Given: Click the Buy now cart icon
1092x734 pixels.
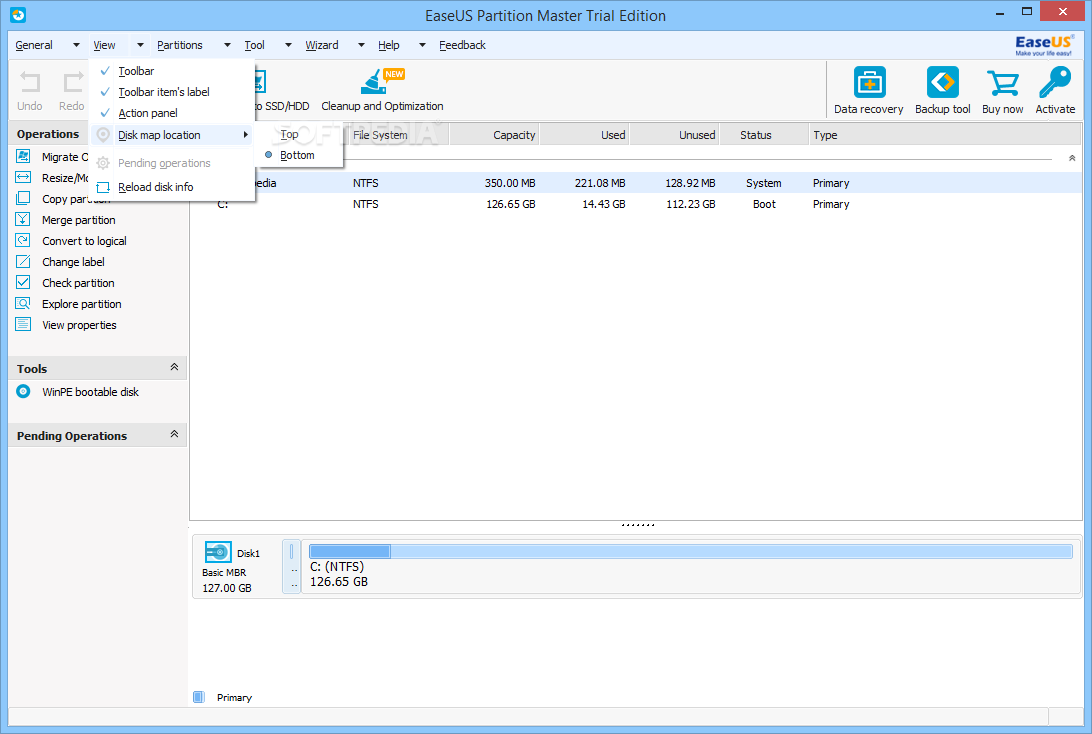Looking at the screenshot, I should click(1003, 83).
